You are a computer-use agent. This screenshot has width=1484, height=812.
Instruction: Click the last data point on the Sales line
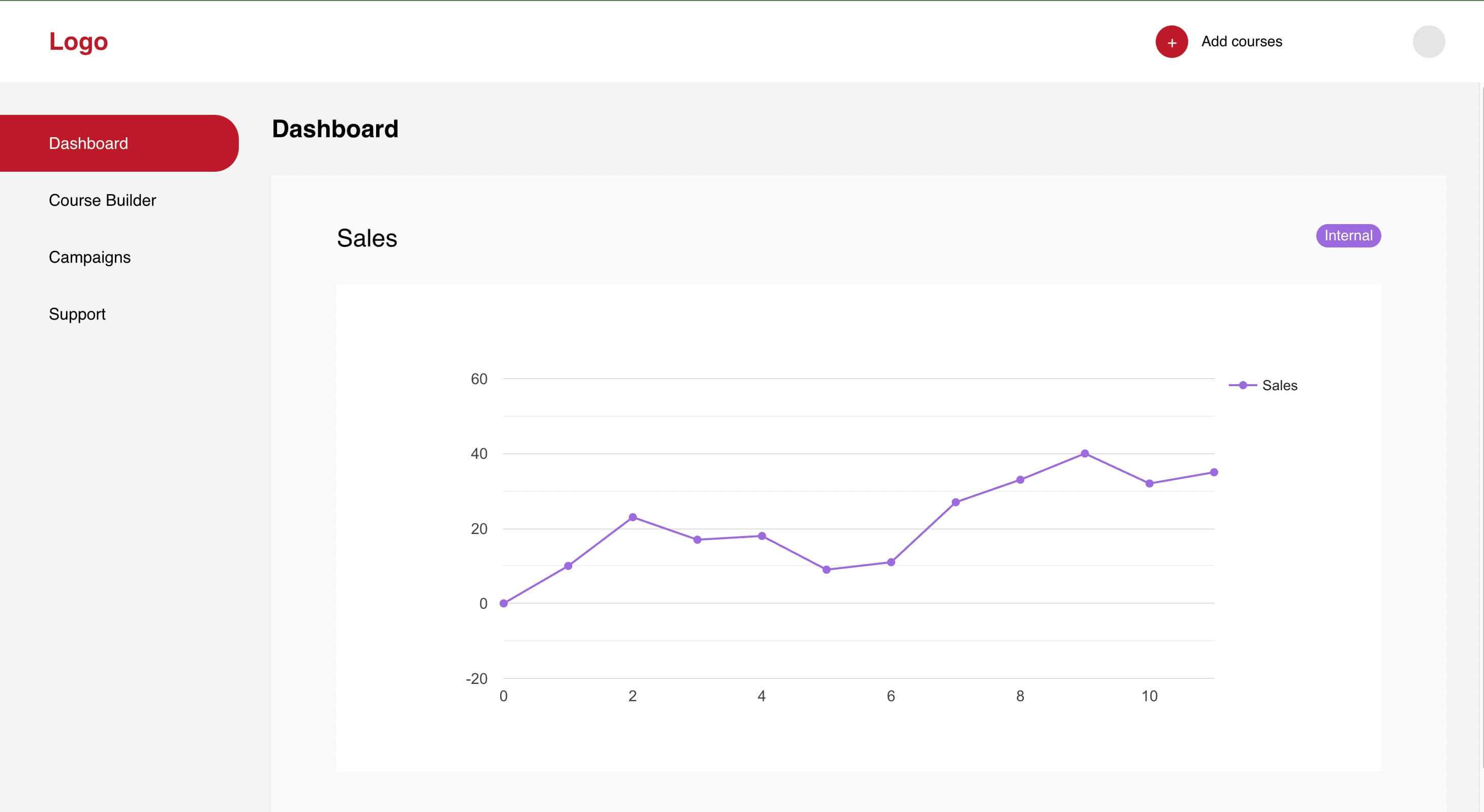pos(1214,472)
